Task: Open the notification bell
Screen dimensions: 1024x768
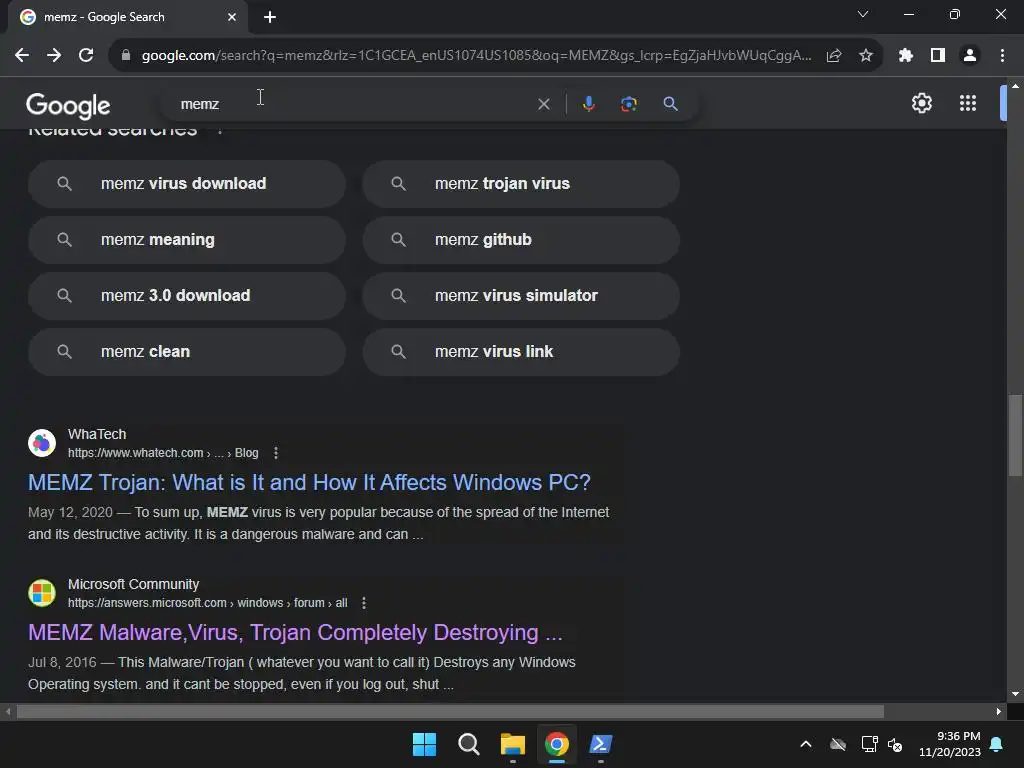Action: tap(997, 744)
